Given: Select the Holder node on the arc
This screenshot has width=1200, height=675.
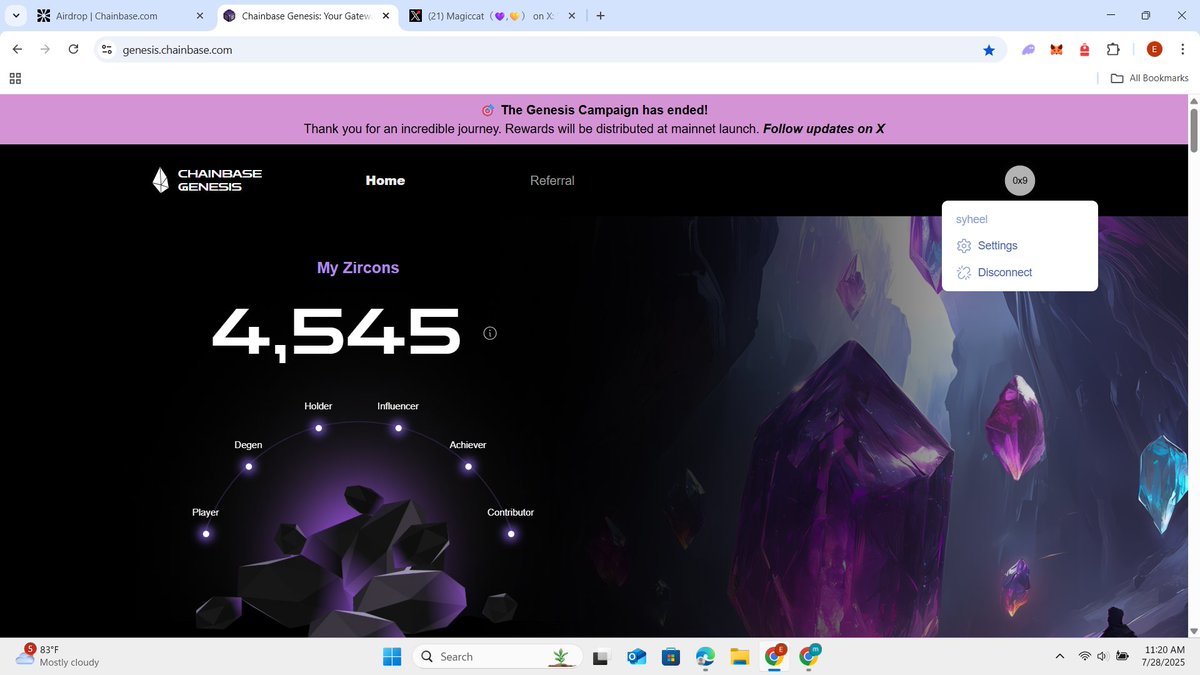Looking at the screenshot, I should (x=318, y=428).
